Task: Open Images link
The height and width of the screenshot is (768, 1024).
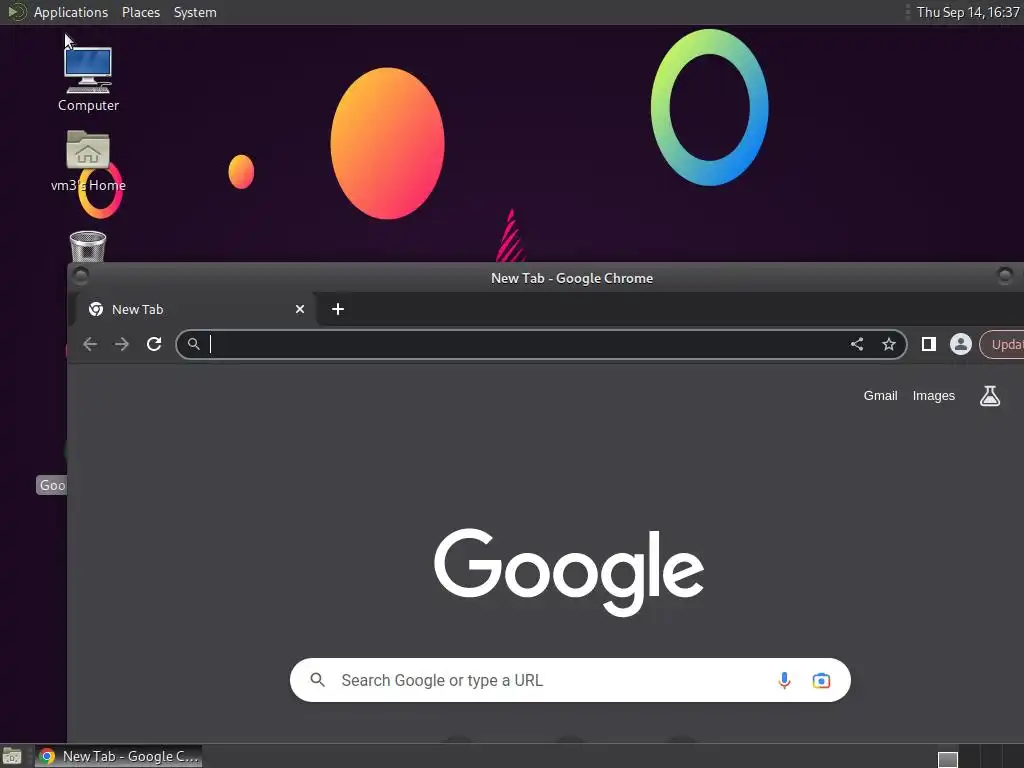Action: [933, 396]
